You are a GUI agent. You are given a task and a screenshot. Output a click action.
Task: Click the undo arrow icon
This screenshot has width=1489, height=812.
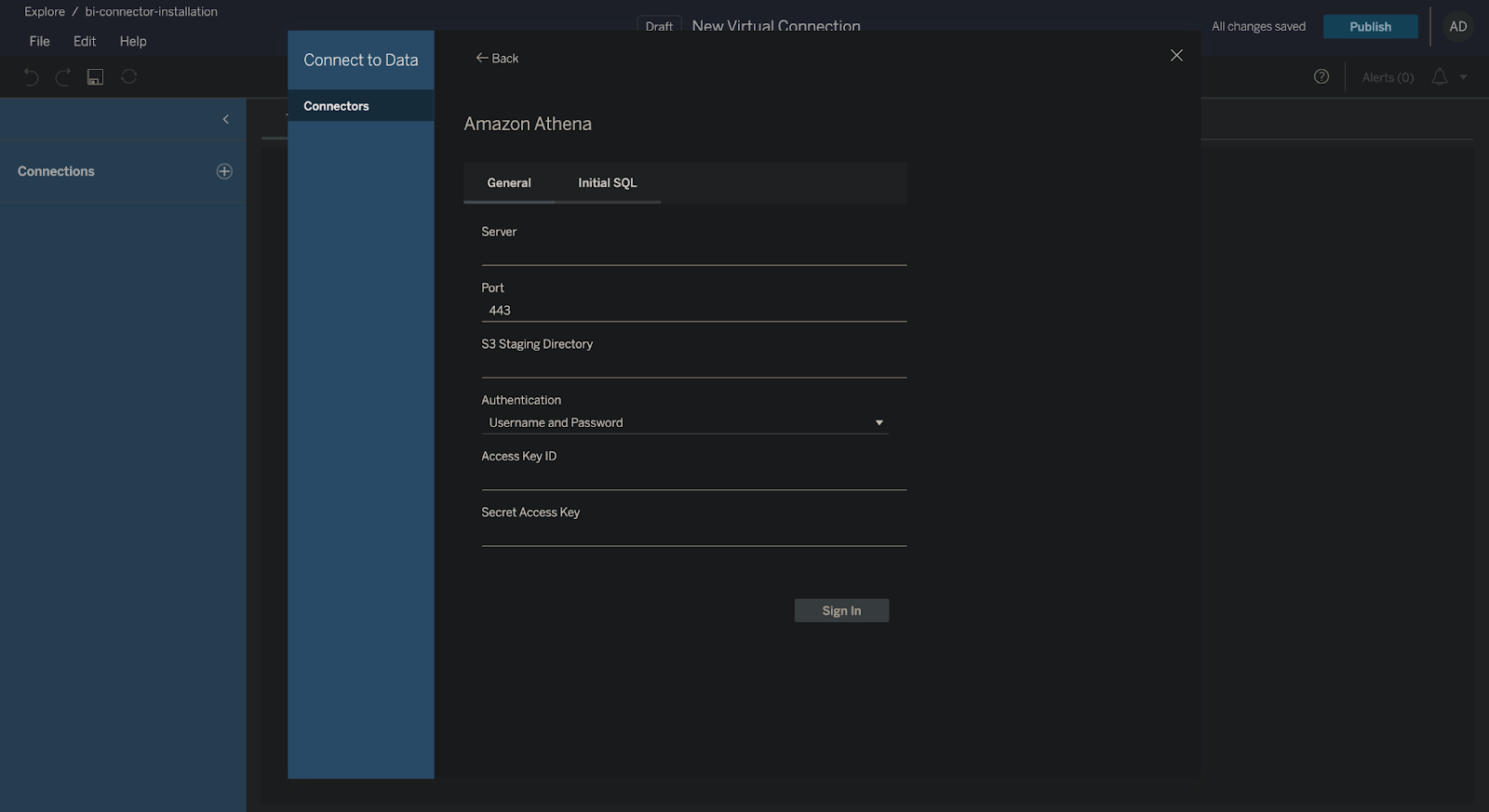pyautogui.click(x=31, y=77)
